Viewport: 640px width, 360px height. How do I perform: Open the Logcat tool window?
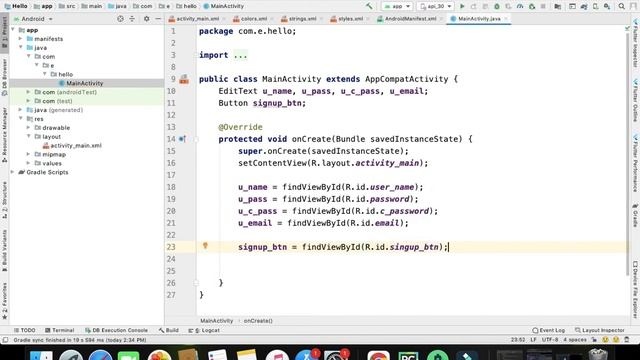204,330
